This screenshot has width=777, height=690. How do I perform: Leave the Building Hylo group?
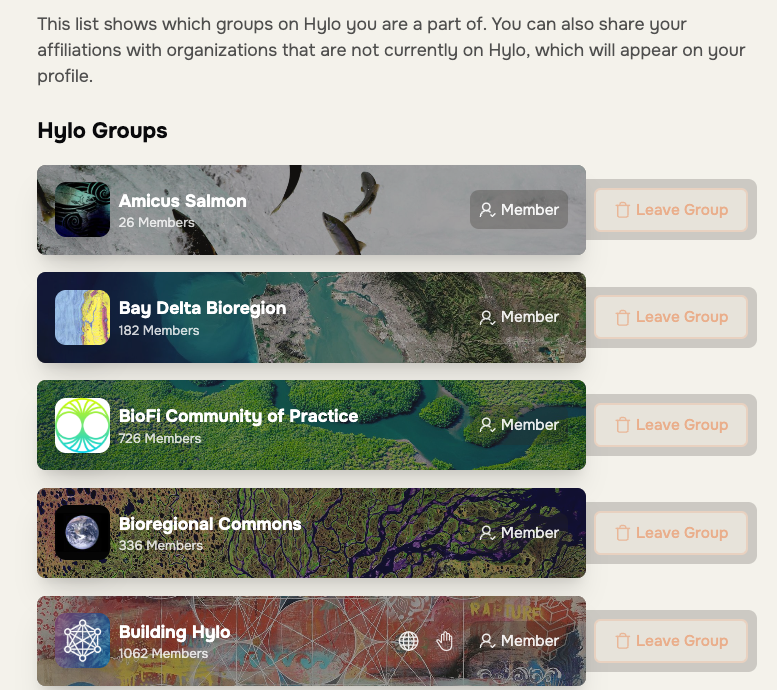coord(671,641)
